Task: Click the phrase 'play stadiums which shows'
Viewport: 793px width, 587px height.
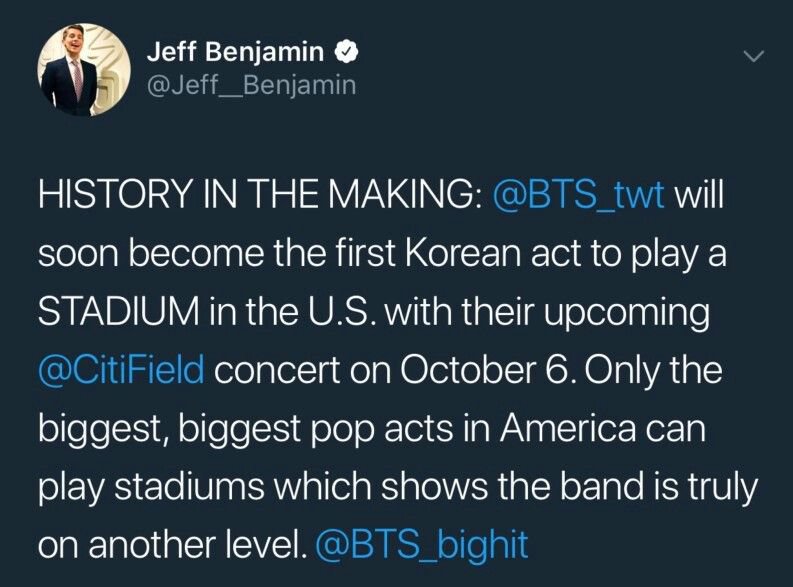Action: (x=263, y=487)
